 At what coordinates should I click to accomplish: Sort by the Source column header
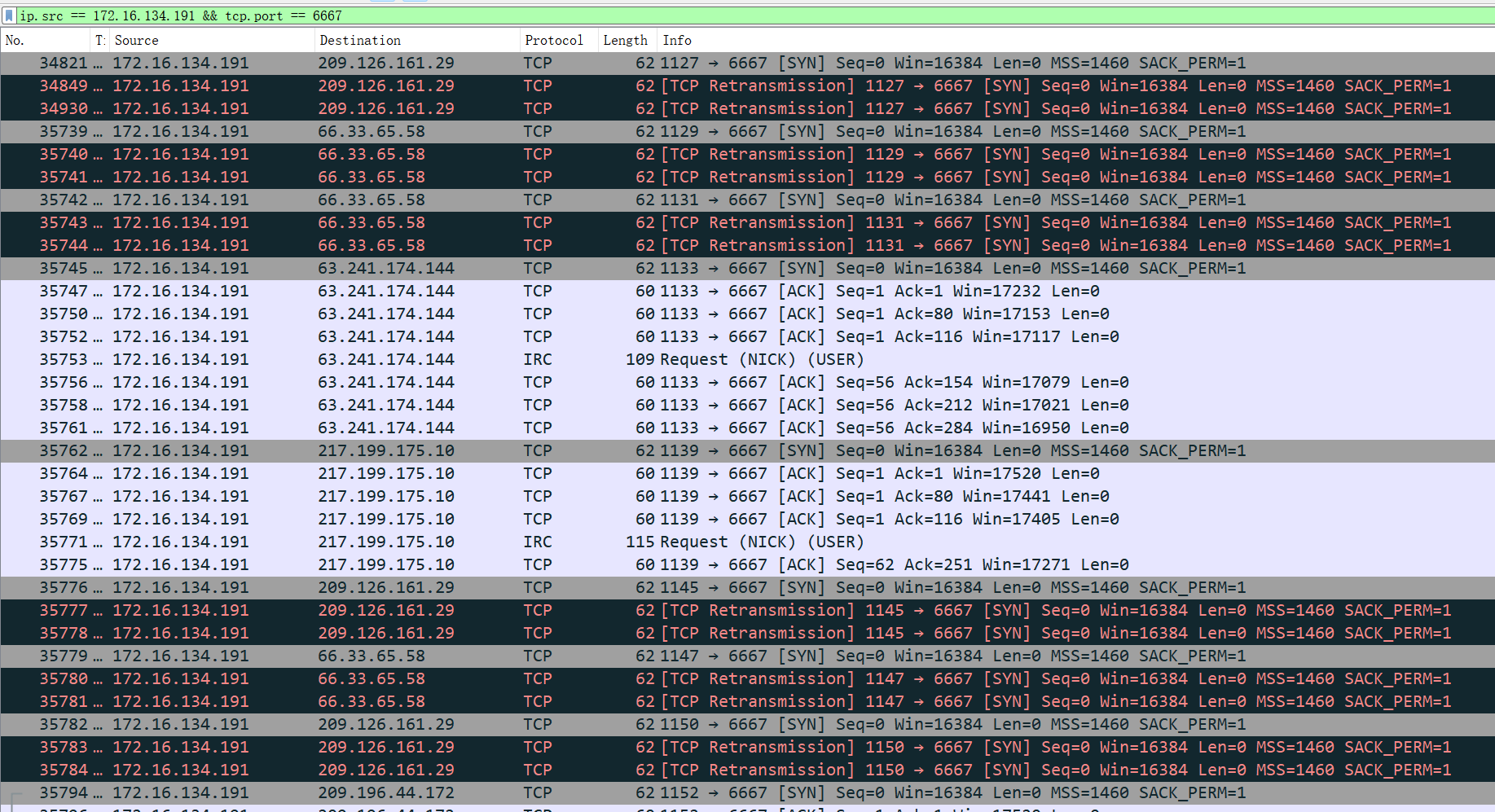[x=212, y=40]
